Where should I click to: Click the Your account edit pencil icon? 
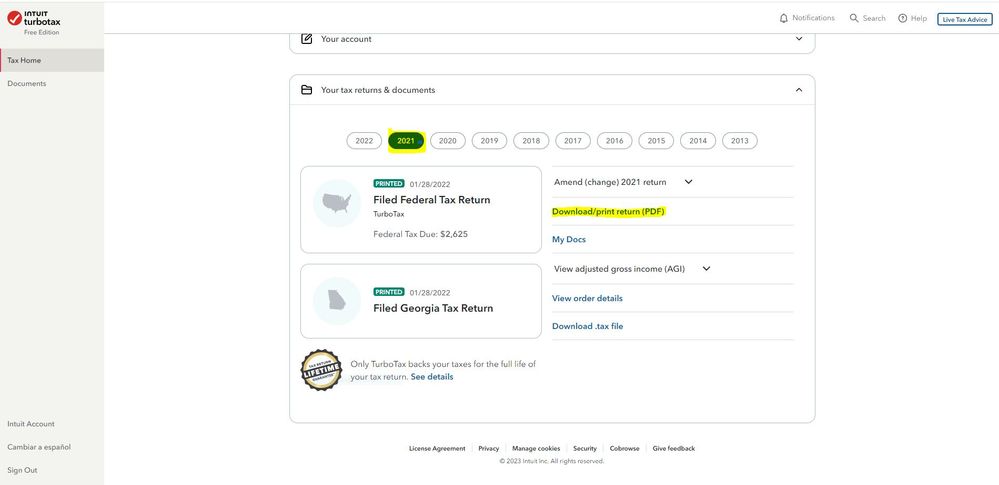tap(307, 39)
